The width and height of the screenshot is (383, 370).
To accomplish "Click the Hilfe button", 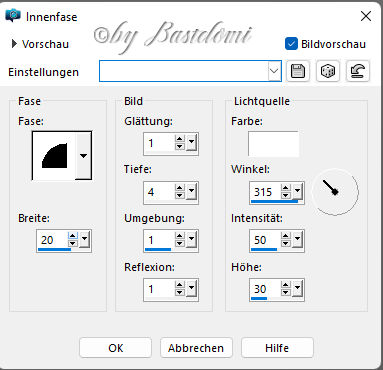I will [277, 348].
